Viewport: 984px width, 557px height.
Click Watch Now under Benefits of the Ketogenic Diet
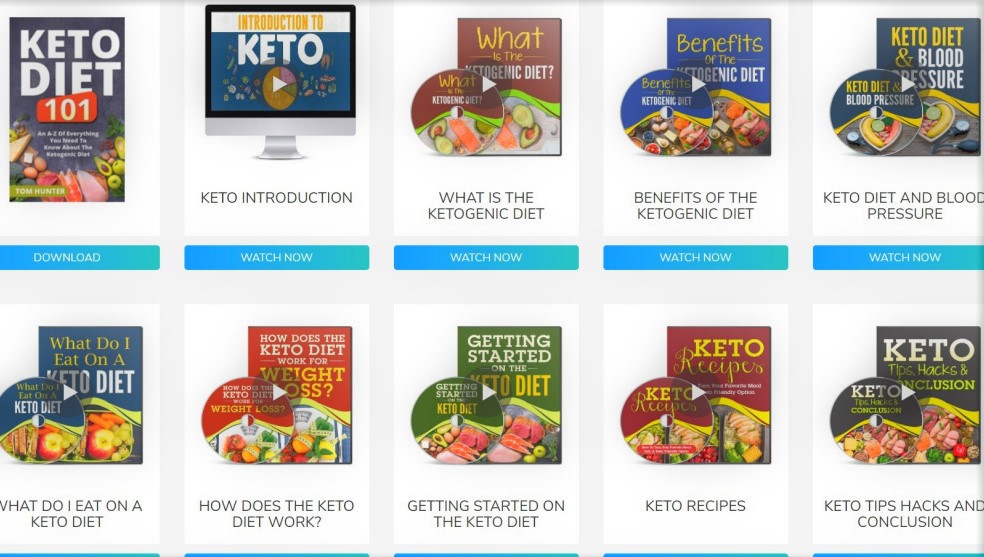point(695,257)
